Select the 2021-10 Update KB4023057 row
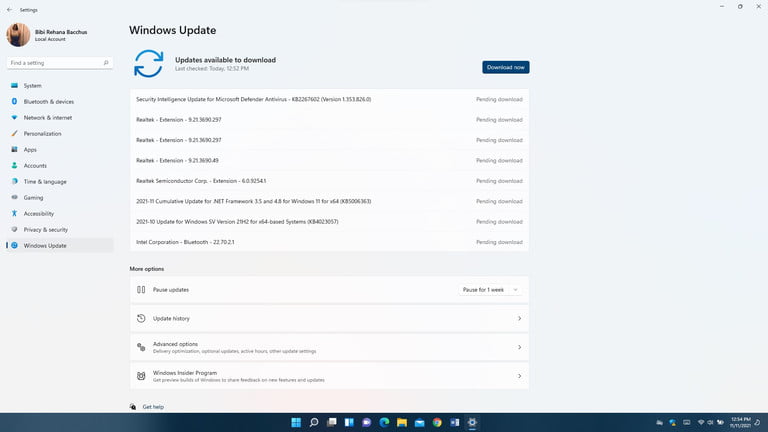The width and height of the screenshot is (768, 432). click(x=329, y=222)
